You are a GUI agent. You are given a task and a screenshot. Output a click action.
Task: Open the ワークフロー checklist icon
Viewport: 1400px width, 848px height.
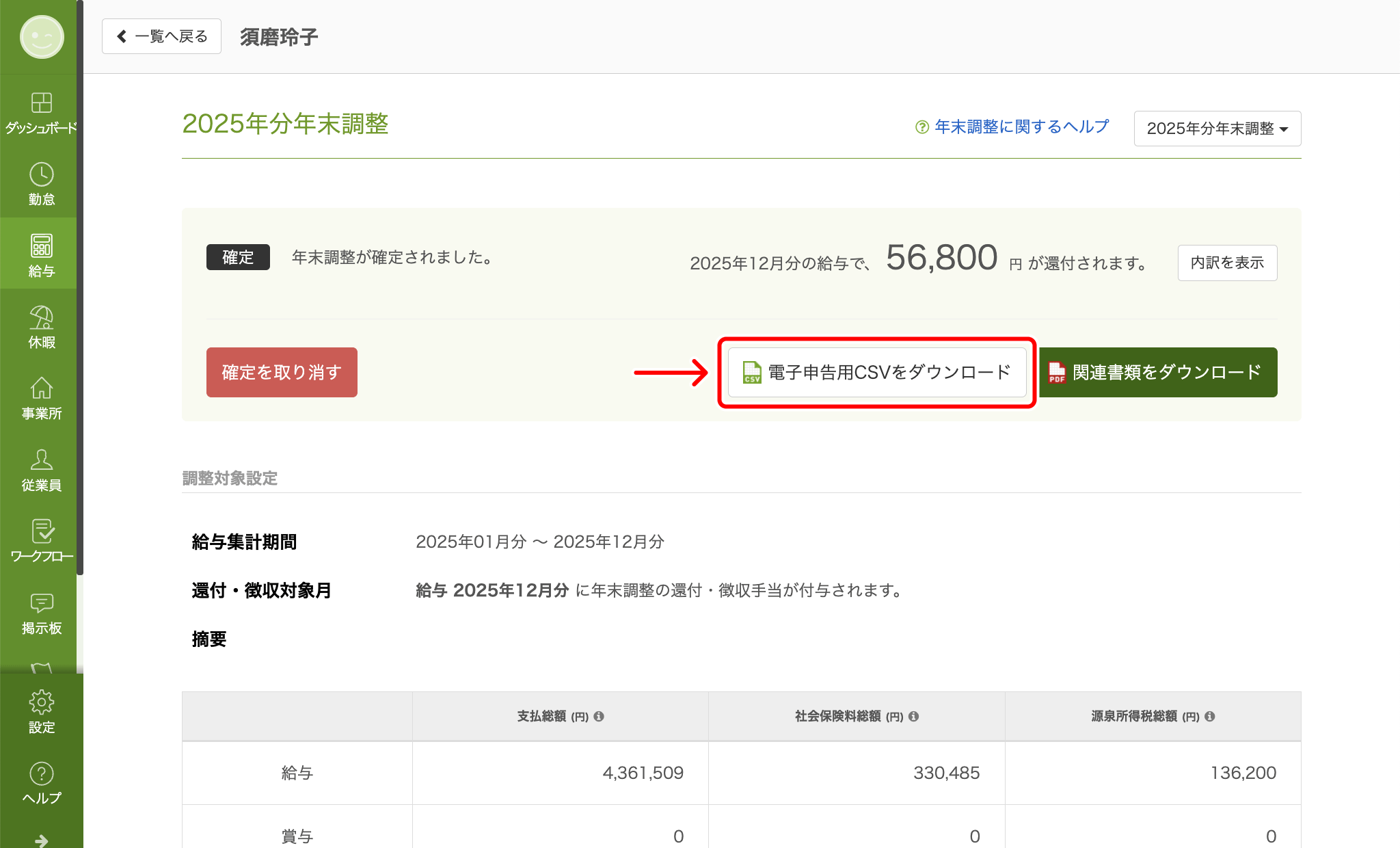(41, 532)
